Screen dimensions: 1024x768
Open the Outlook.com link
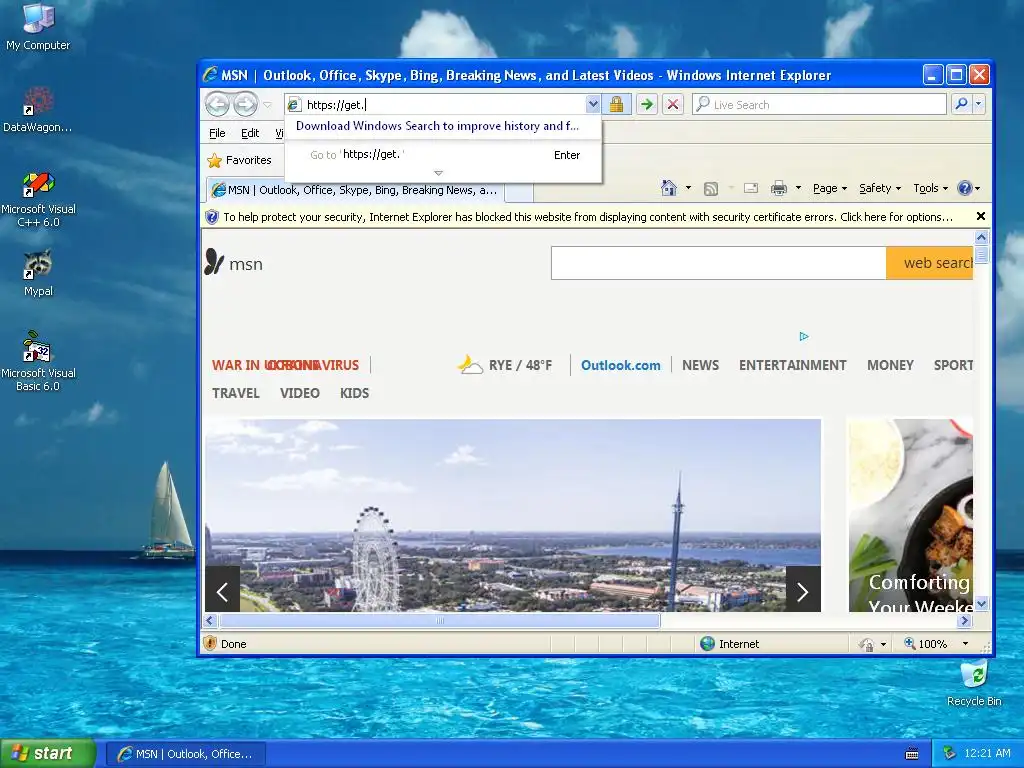(x=620, y=365)
